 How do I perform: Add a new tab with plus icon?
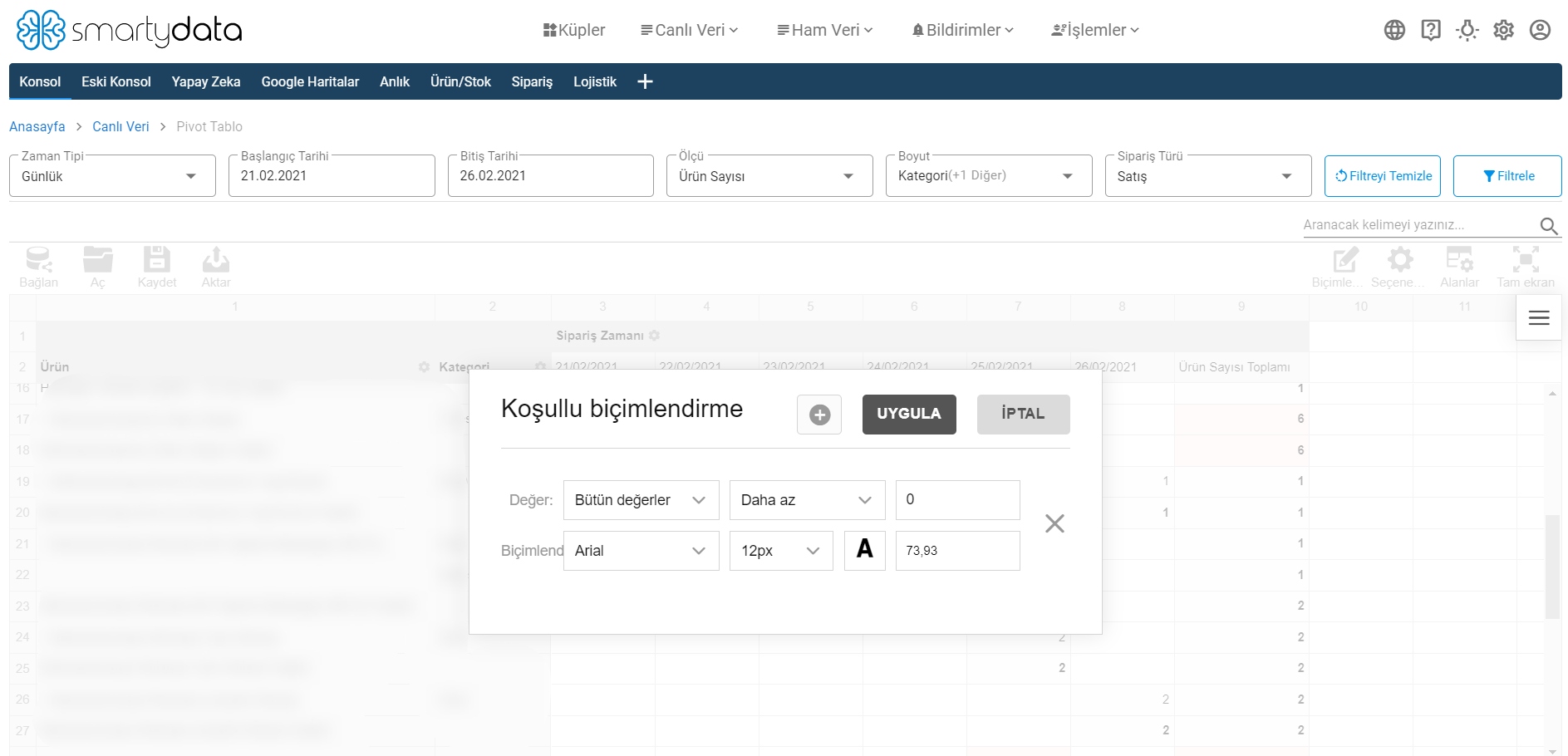[645, 81]
